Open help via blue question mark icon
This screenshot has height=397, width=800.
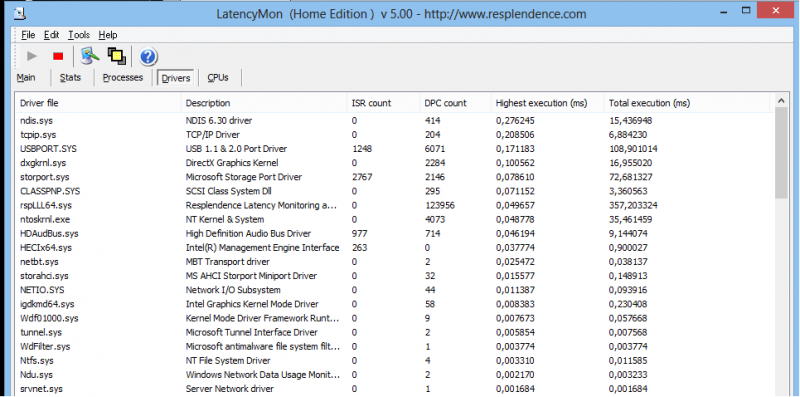pos(148,57)
